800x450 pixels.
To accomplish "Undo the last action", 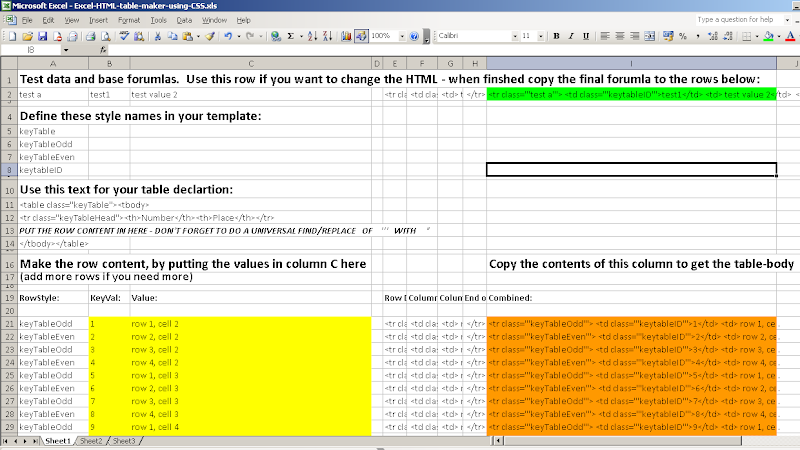I will pos(228,36).
